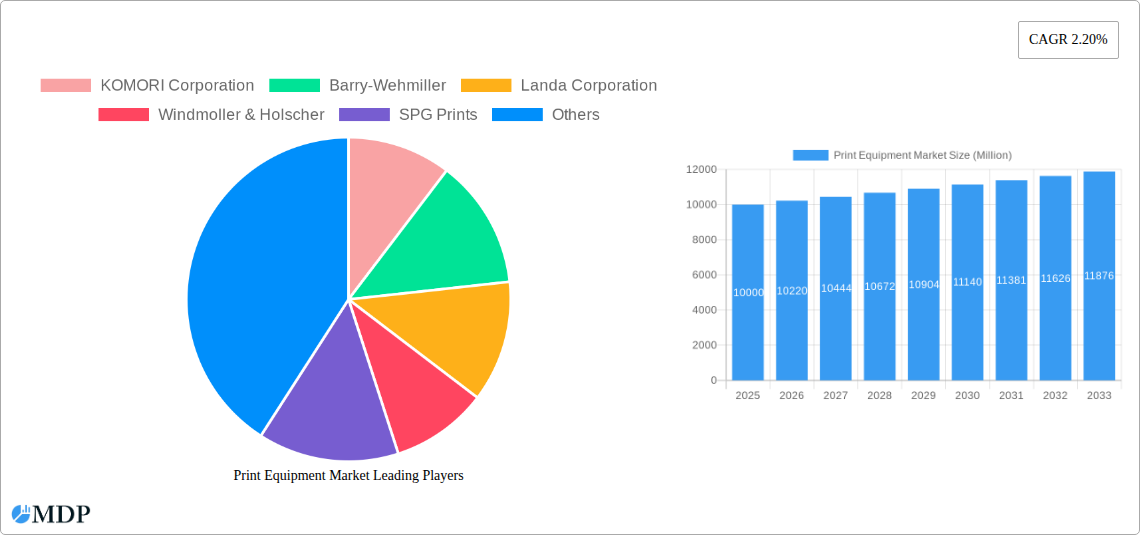The image size is (1140, 535).
Task: Click the 2026 x-axis label
Action: click(792, 395)
